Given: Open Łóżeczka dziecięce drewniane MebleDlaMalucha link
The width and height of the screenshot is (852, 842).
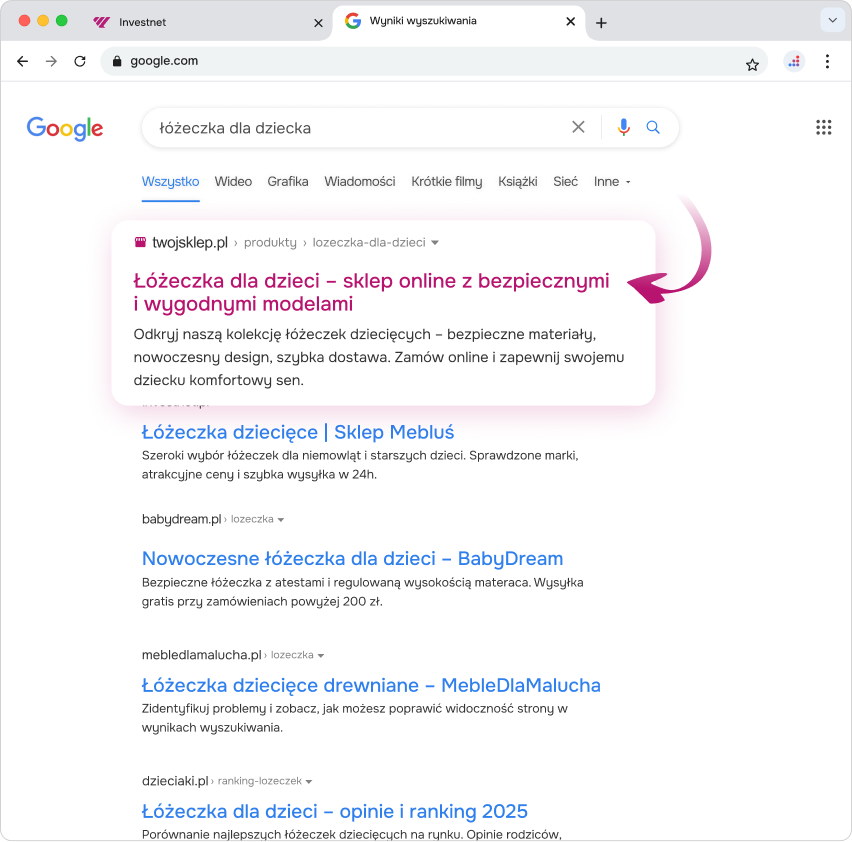Looking at the screenshot, I should pos(371,685).
